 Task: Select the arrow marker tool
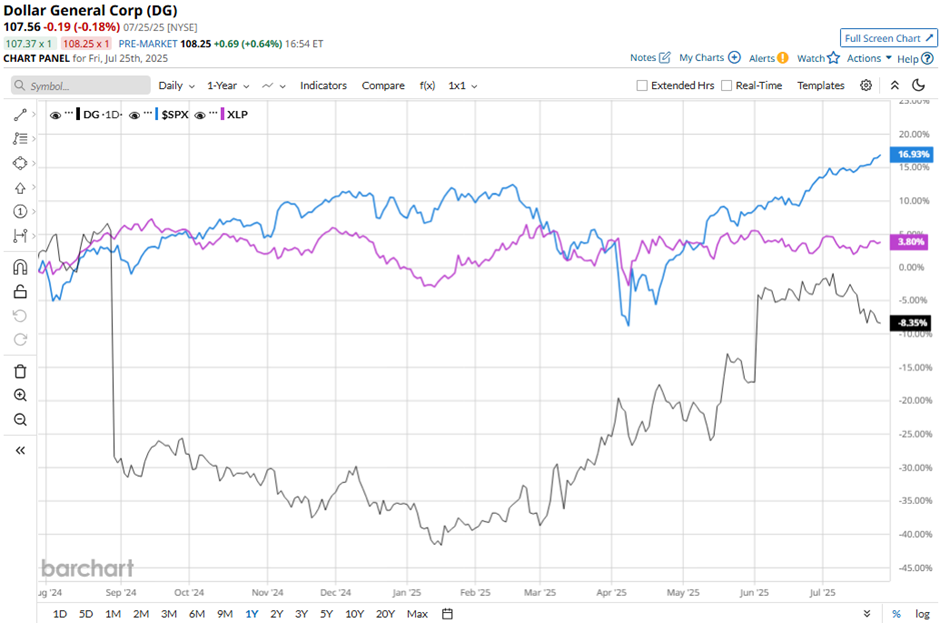coord(20,188)
